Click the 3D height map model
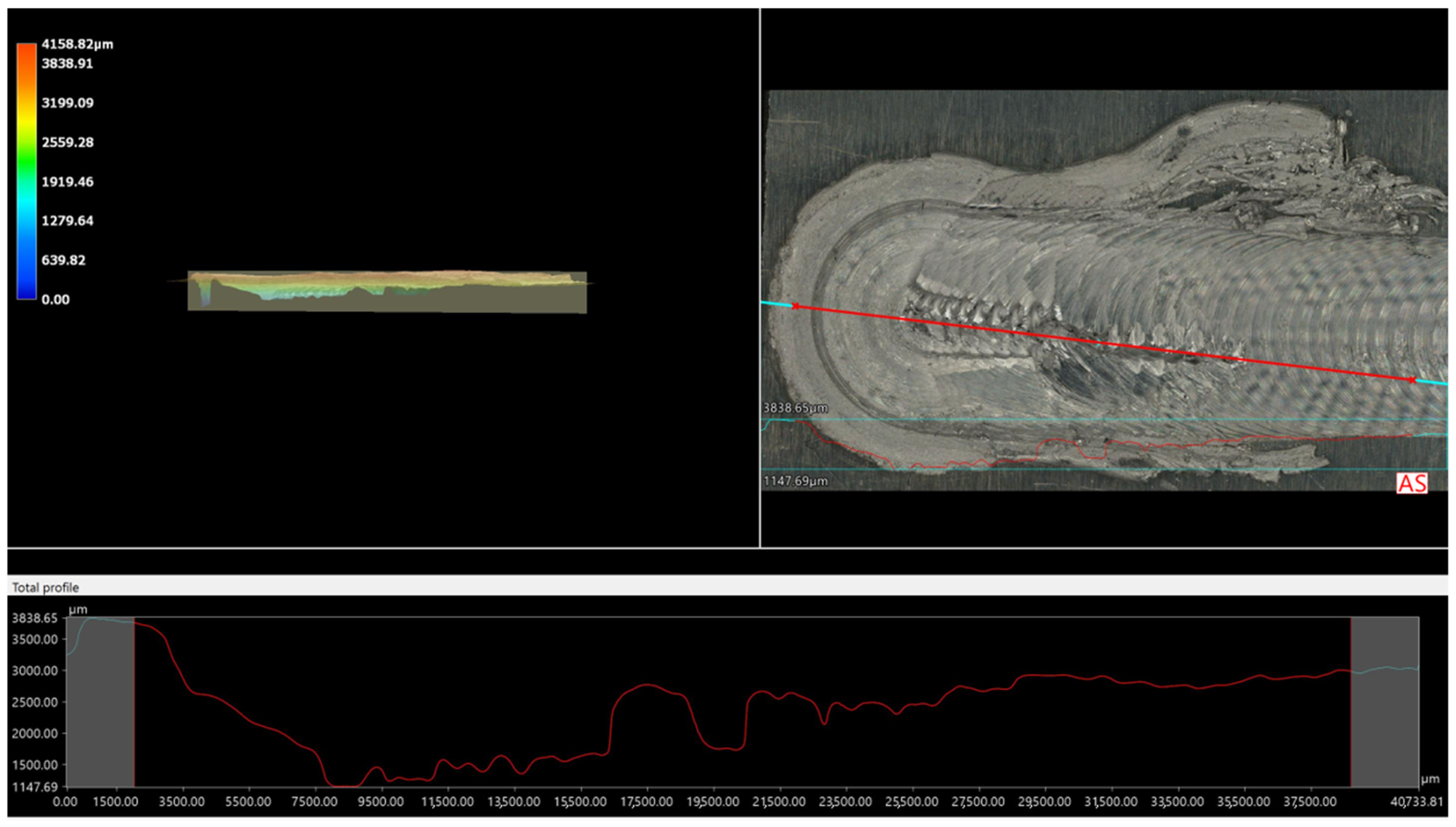Screen dimensions: 1456x827 [387, 291]
